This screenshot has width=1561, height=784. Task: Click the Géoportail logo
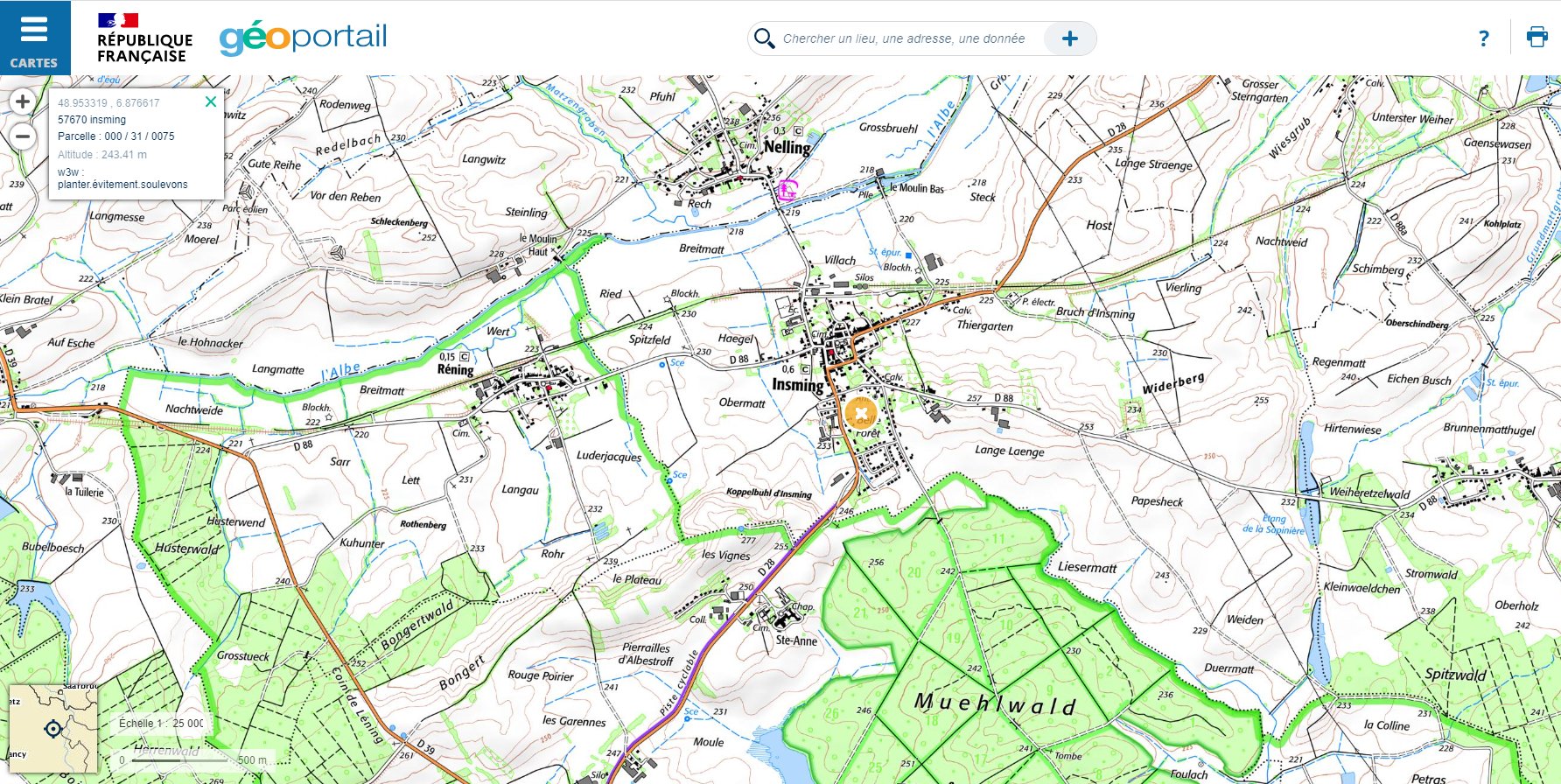(x=303, y=38)
